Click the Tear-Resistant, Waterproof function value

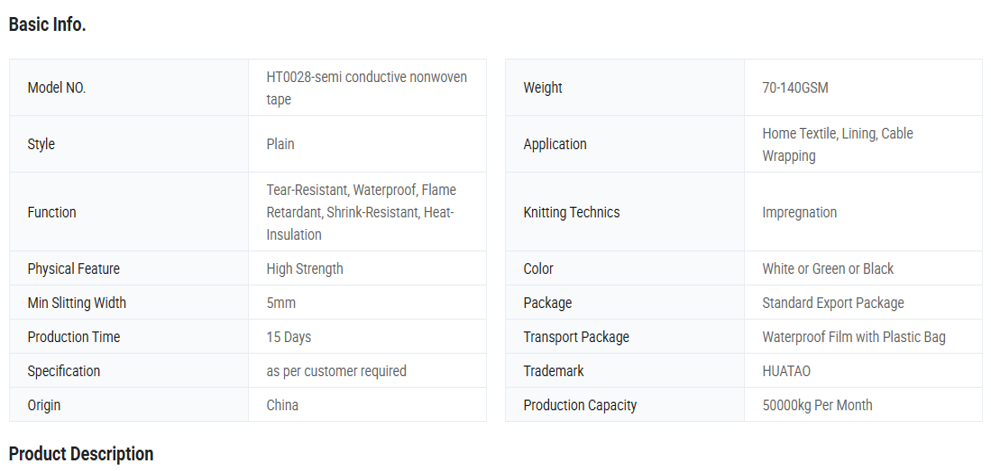click(x=361, y=212)
